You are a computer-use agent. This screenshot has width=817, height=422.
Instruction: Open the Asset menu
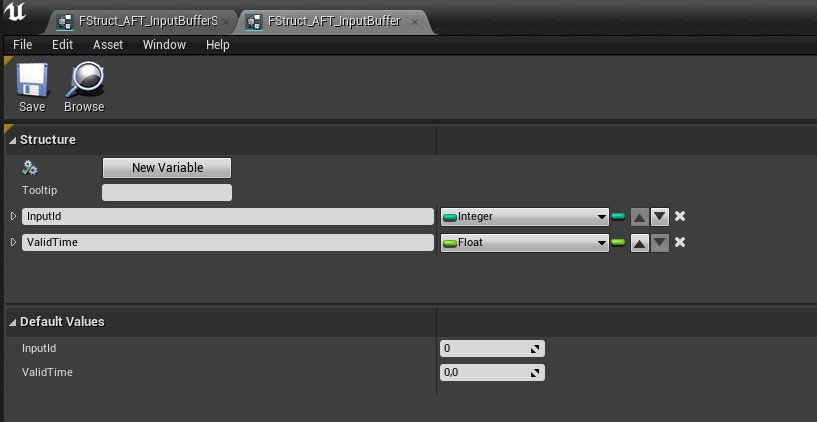[x=108, y=45]
